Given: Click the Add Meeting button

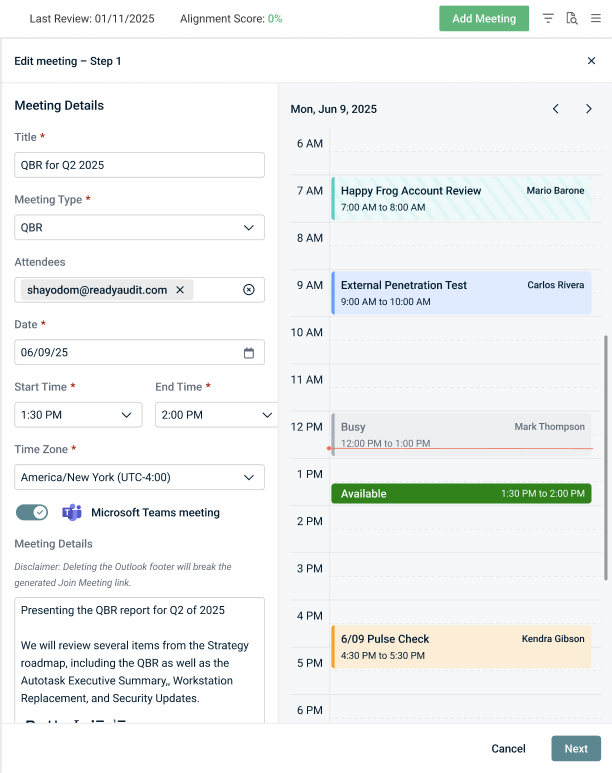Looking at the screenshot, I should coord(484,19).
